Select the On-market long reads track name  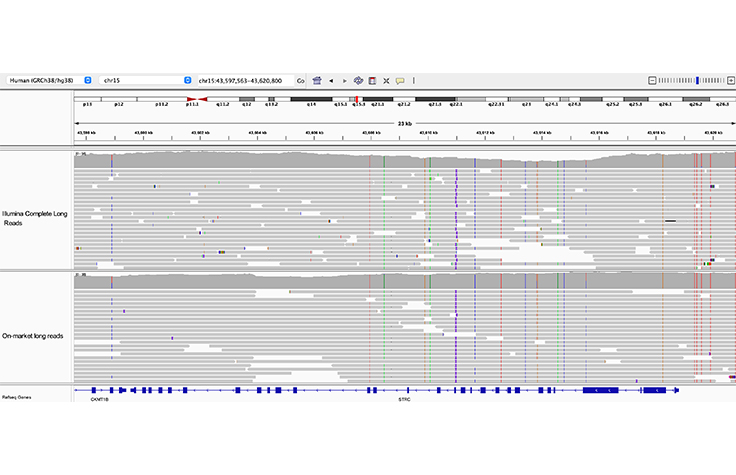point(32,336)
